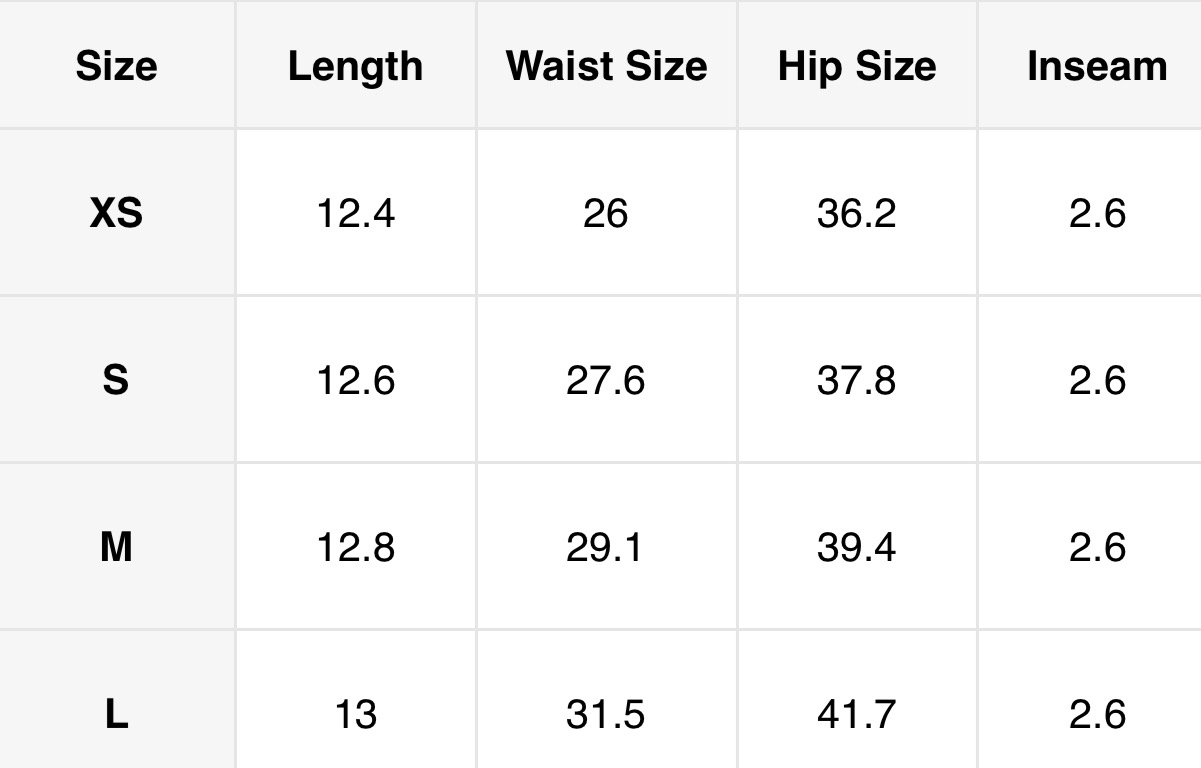Select the 39.4 hip size cell
The height and width of the screenshot is (768, 1201).
(x=857, y=547)
